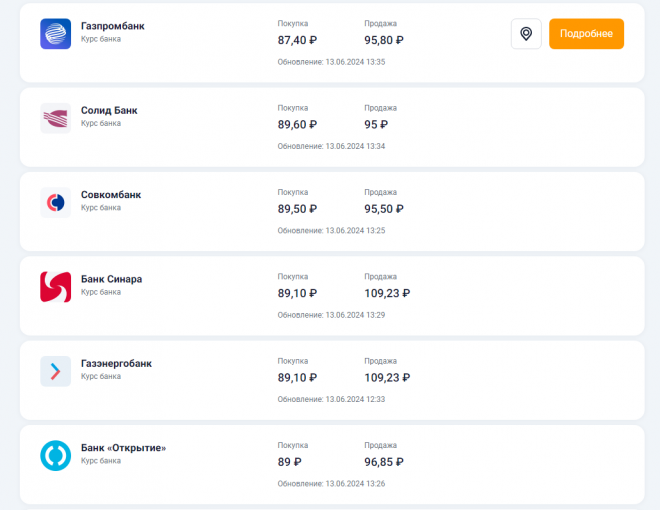Click the Sovcombank red-blue circle logo
This screenshot has width=660, height=510.
coord(56,202)
